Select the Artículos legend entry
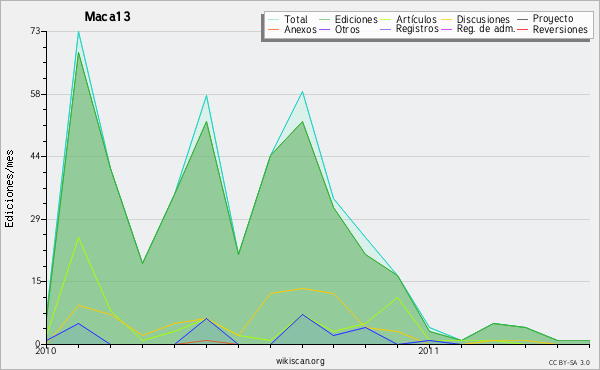Image resolution: width=600 pixels, height=370 pixels. [x=416, y=19]
